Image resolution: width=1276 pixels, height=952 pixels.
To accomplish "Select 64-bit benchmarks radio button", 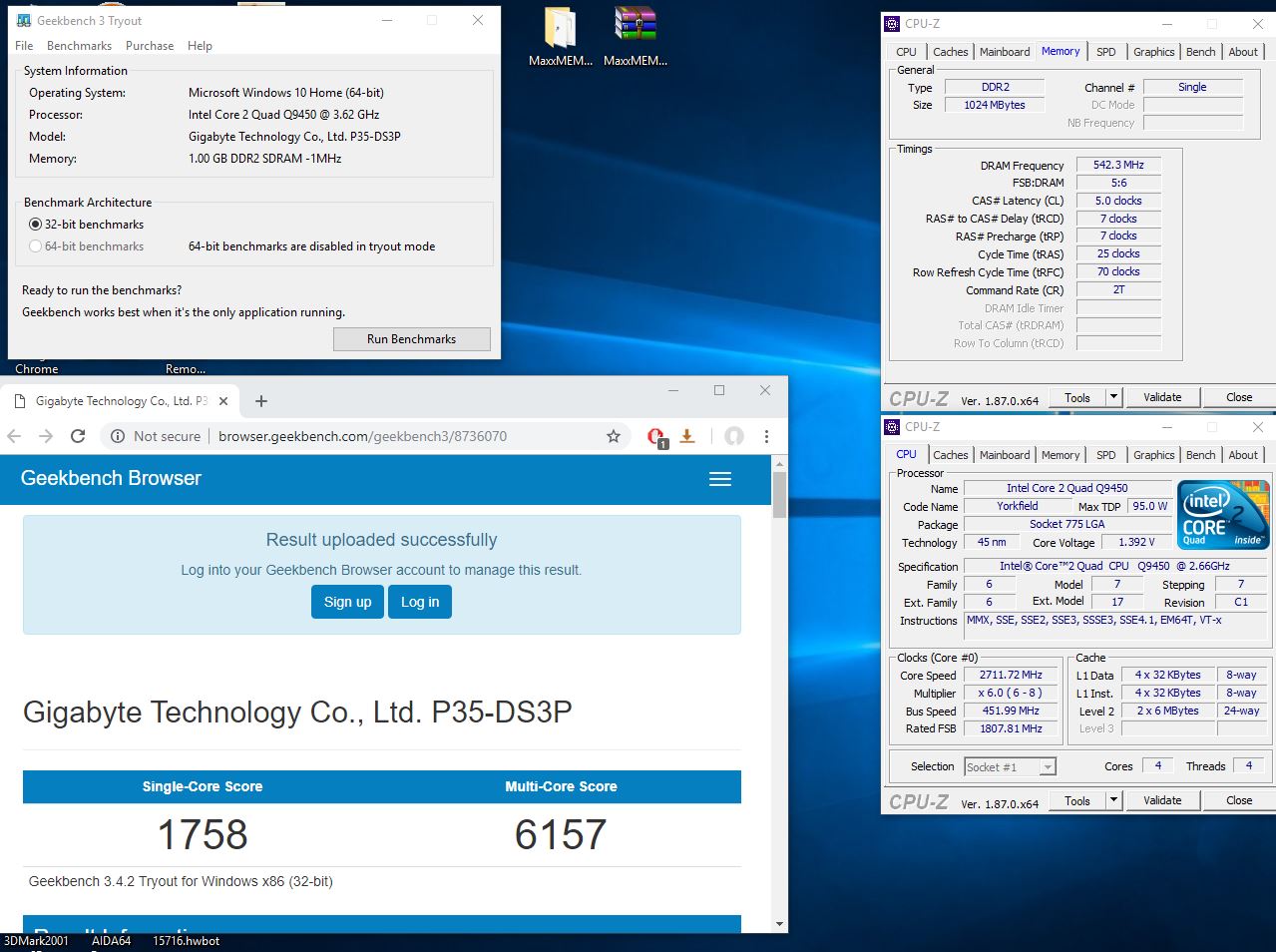I will (36, 246).
